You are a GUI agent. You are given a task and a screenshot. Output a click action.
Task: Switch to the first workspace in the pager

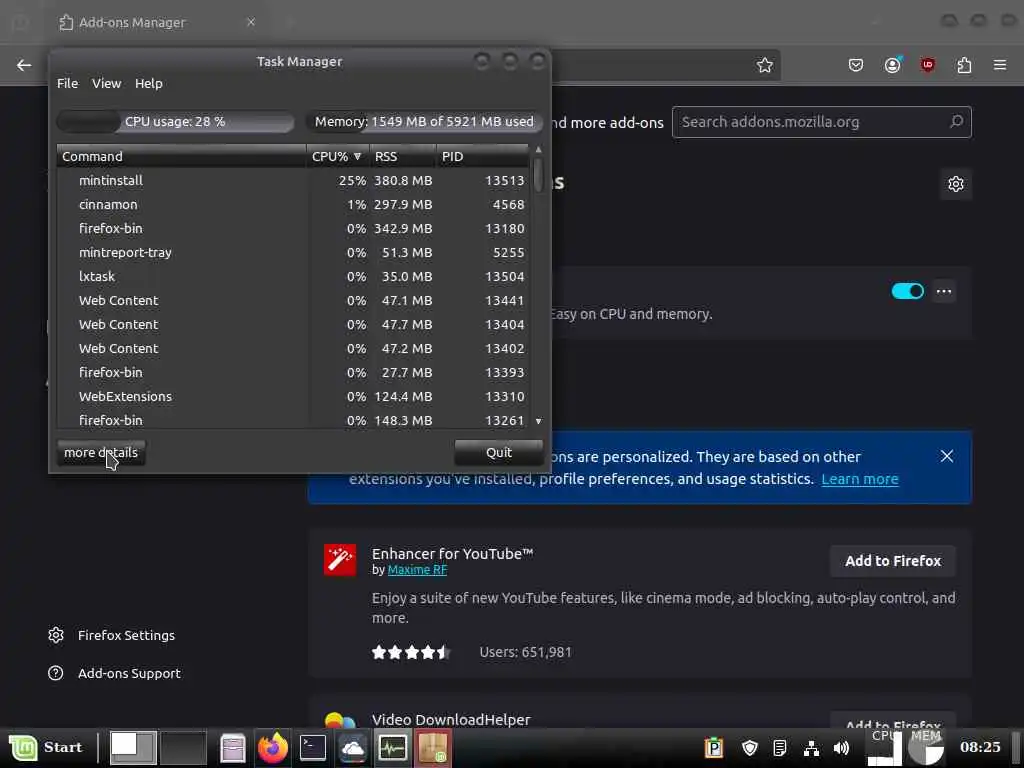[x=133, y=748]
